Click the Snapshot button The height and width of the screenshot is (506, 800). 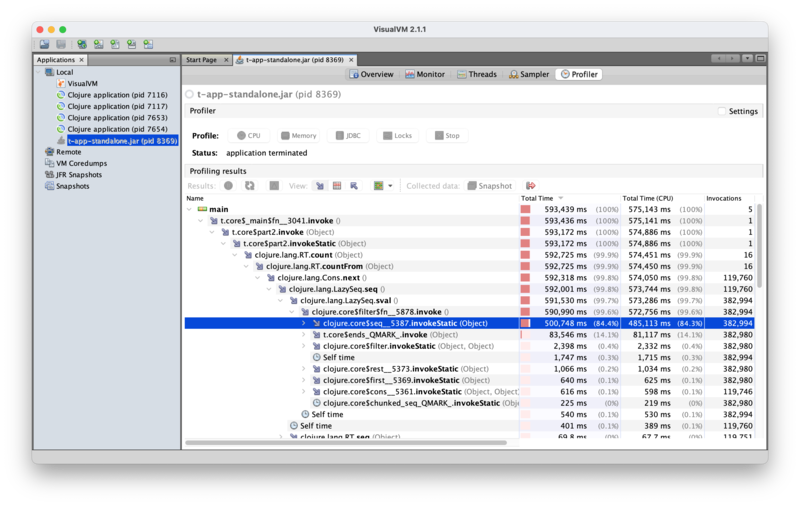point(490,186)
